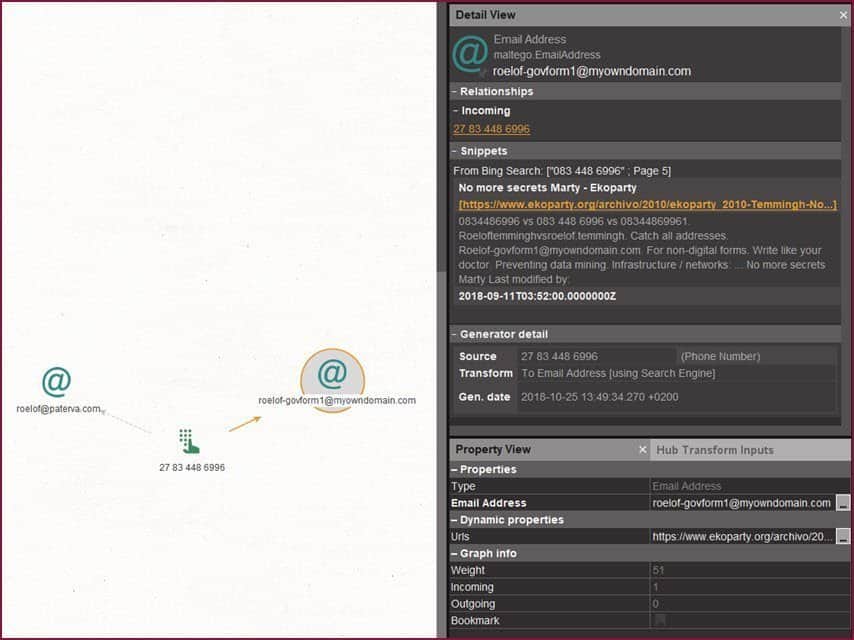854x640 pixels.
Task: Click the graph label roelof-govform1@myowndomain.com
Action: tap(337, 400)
